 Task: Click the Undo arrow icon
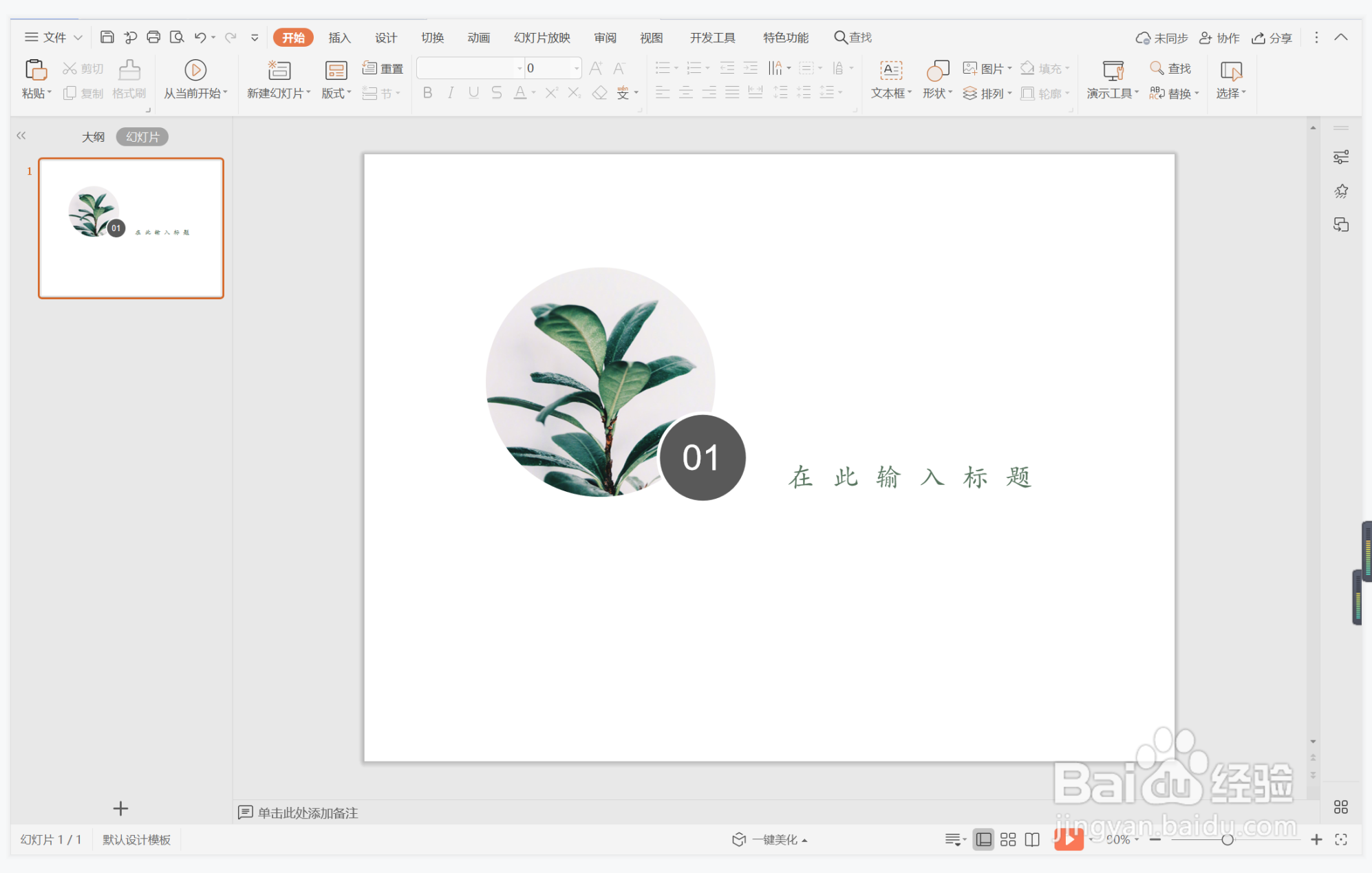200,37
